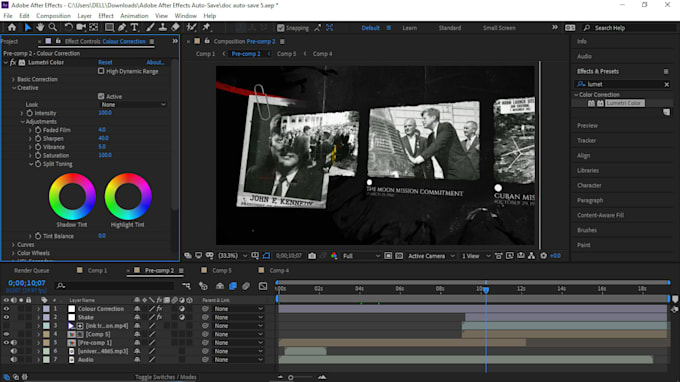Click current time indicator in timeline ruler

[486, 290]
